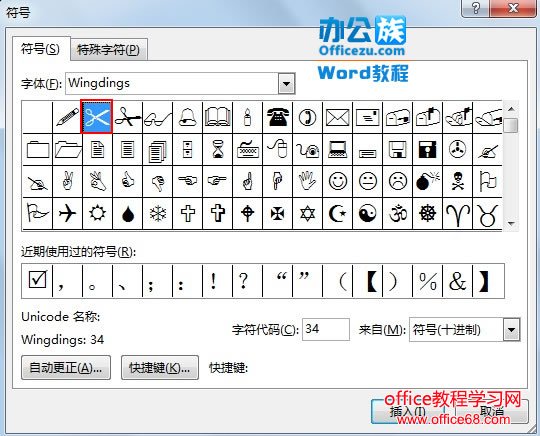This screenshot has width=540, height=436.
Task: Click the symbol grid scrollbar down arrow
Action: pos(511,224)
